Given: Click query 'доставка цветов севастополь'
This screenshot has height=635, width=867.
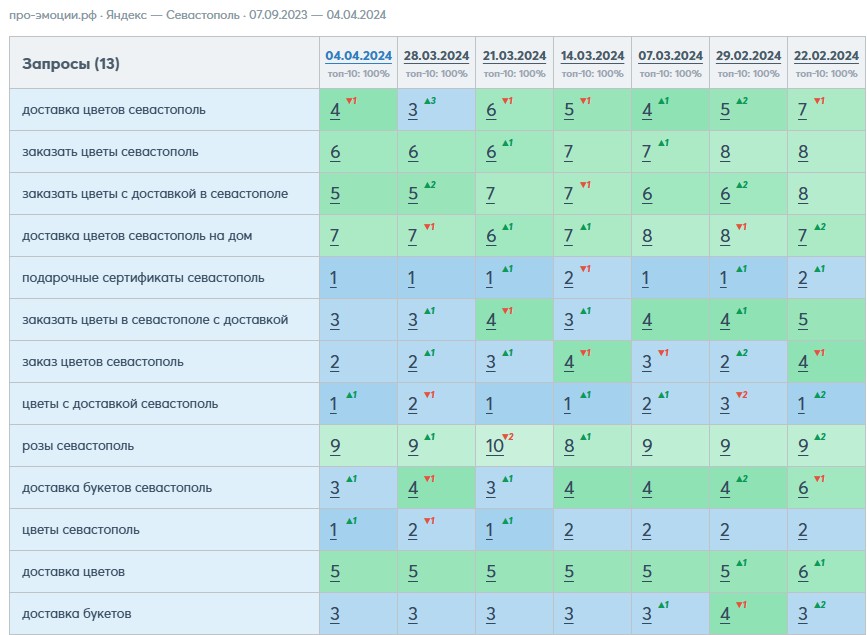Looking at the screenshot, I should 114,110.
